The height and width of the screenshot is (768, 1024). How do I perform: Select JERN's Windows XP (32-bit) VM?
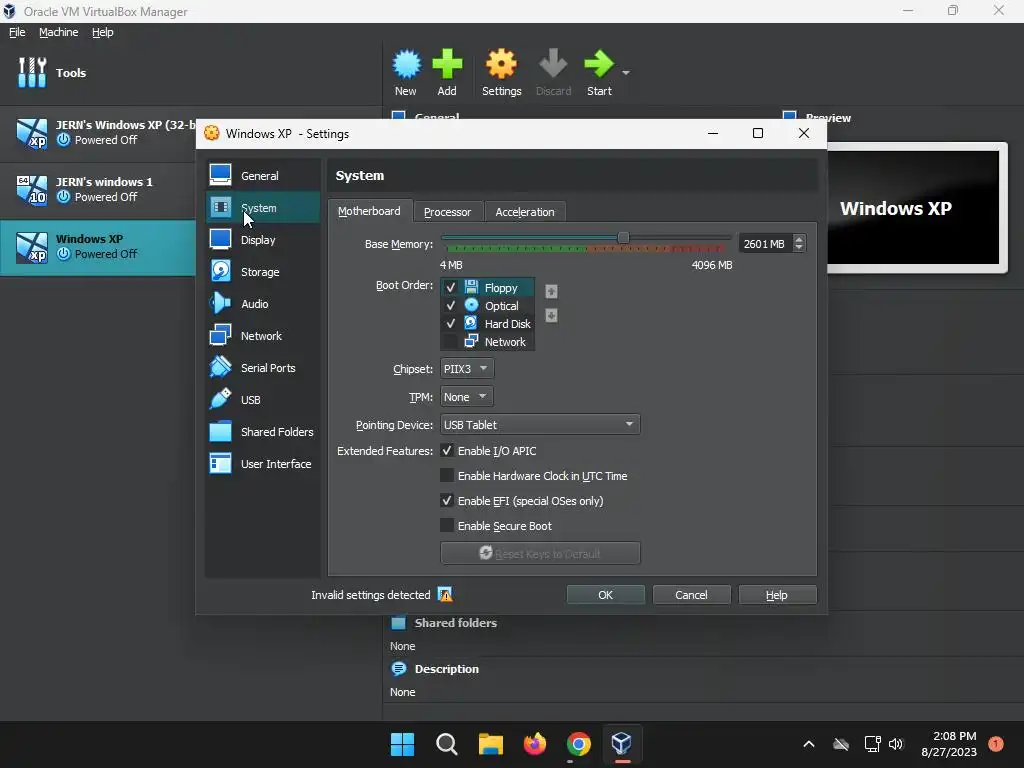click(98, 133)
